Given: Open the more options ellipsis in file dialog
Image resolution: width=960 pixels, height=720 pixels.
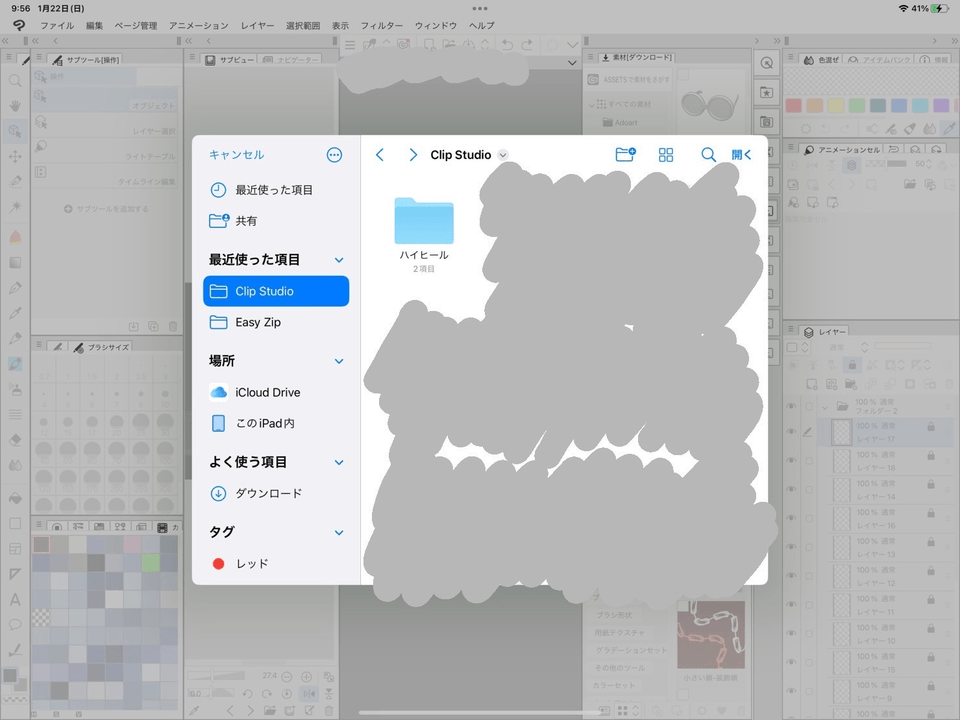Looking at the screenshot, I should pyautogui.click(x=334, y=155).
